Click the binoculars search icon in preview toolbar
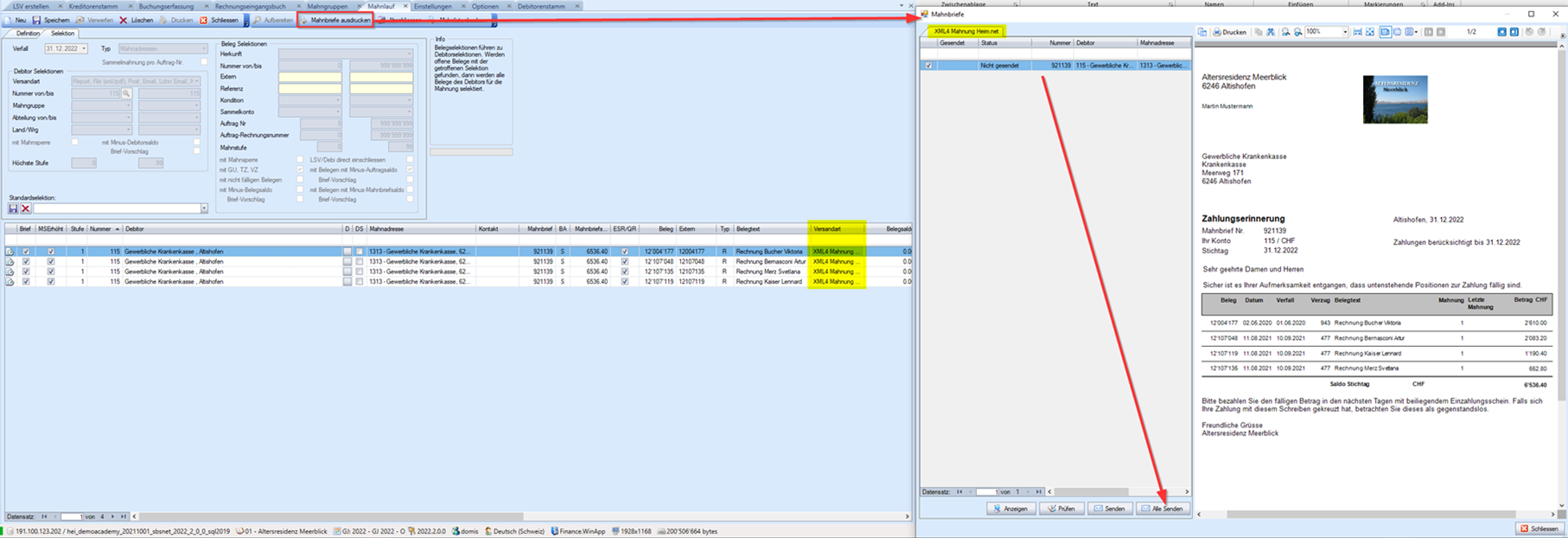 pyautogui.click(x=1271, y=32)
